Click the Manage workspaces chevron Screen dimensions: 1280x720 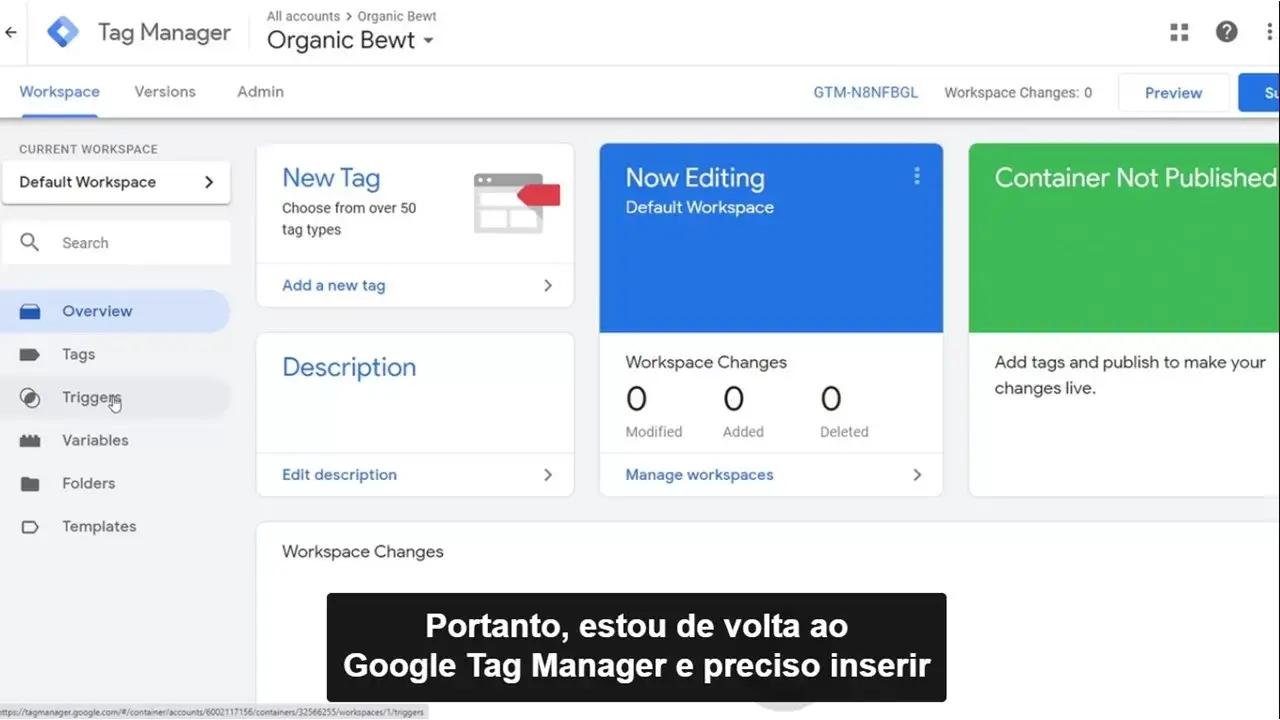point(917,475)
